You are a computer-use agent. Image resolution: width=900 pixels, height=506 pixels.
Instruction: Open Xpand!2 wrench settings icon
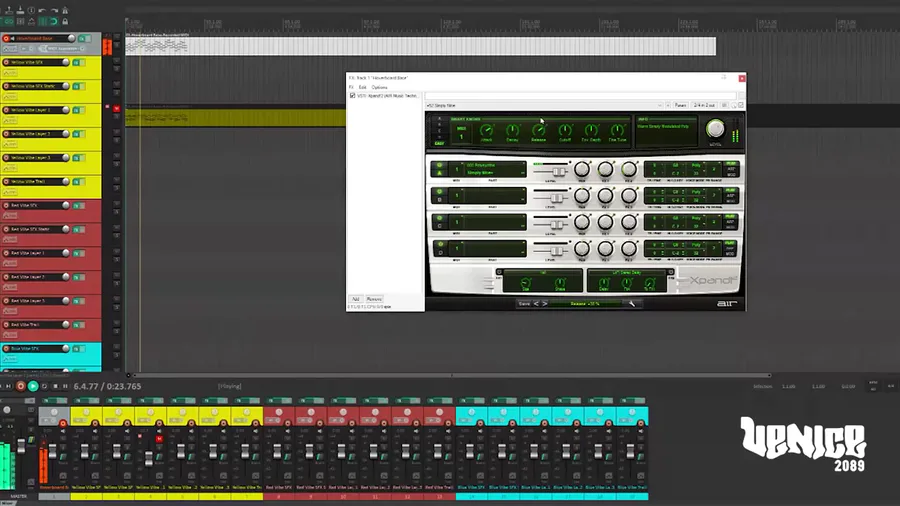[632, 303]
